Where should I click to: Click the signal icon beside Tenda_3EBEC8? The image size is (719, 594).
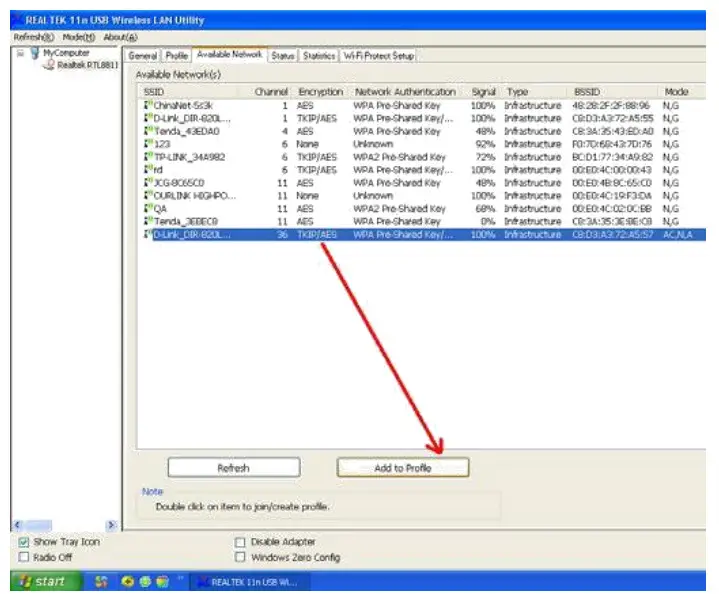148,221
